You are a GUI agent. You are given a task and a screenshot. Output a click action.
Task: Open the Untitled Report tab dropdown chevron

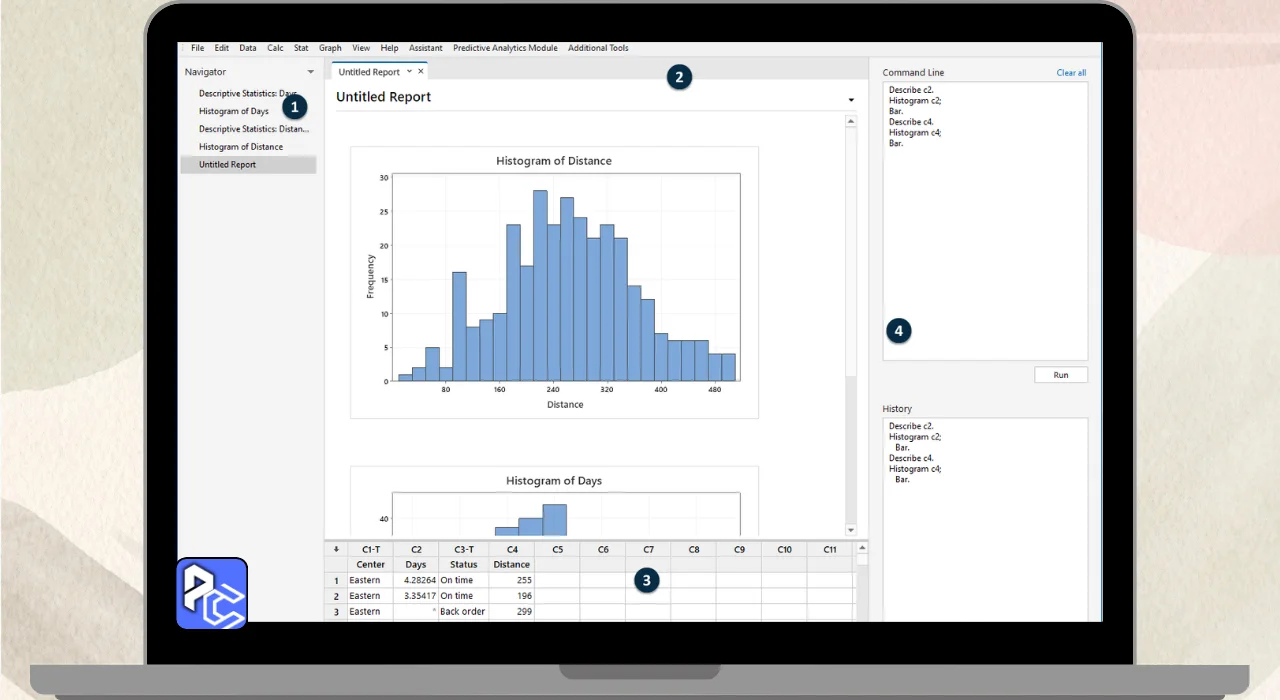[x=409, y=71]
